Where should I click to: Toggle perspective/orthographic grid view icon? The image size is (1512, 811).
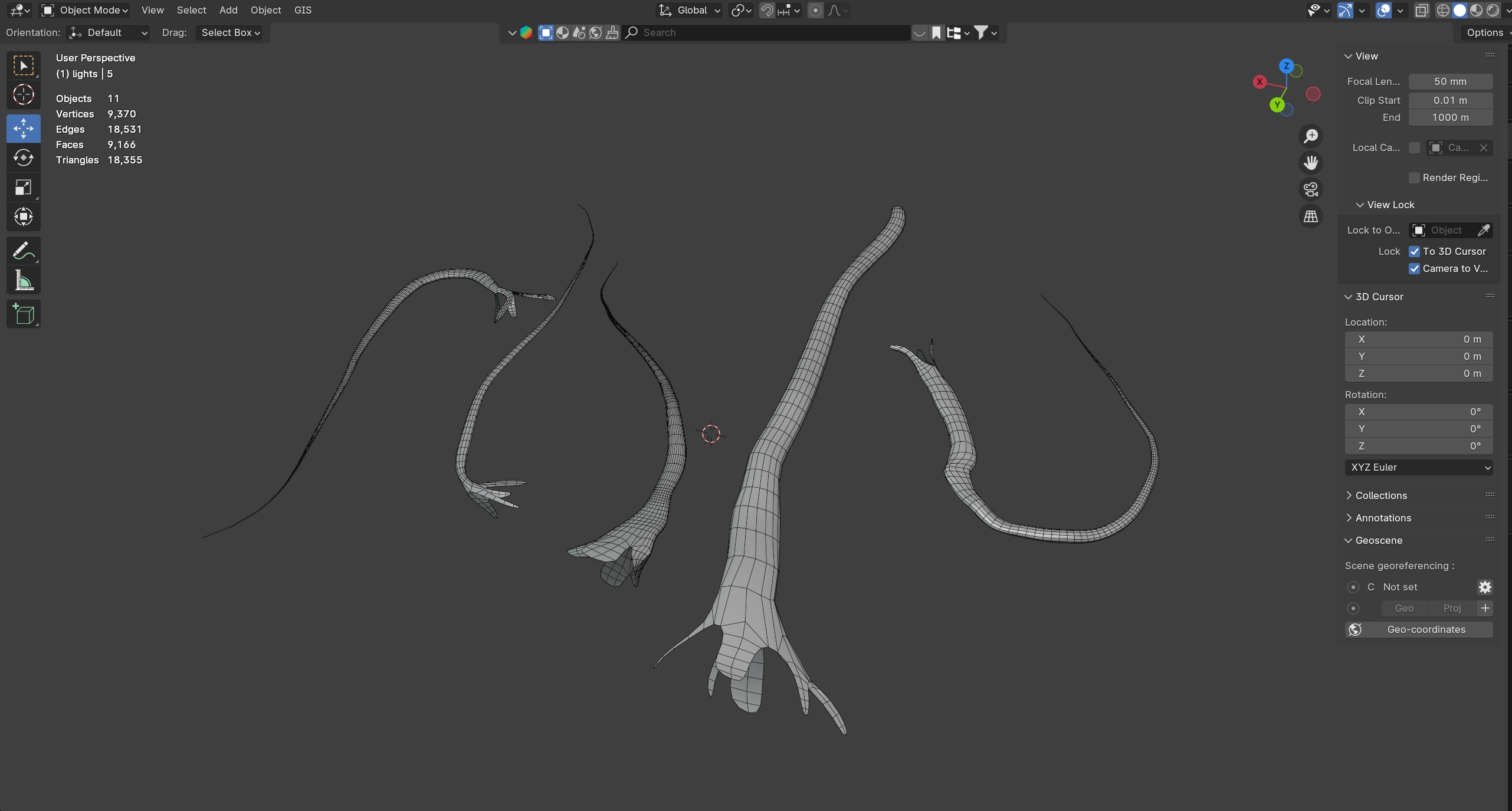click(1311, 216)
